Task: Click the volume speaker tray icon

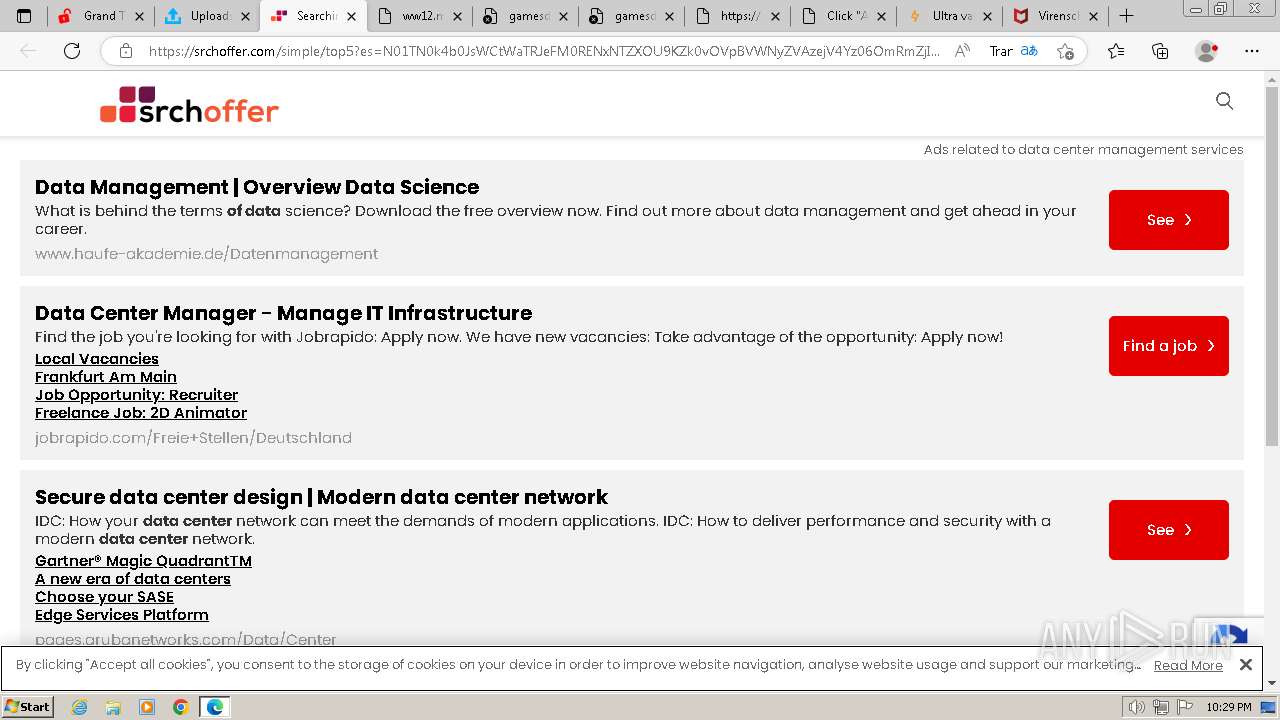Action: 1137,707
